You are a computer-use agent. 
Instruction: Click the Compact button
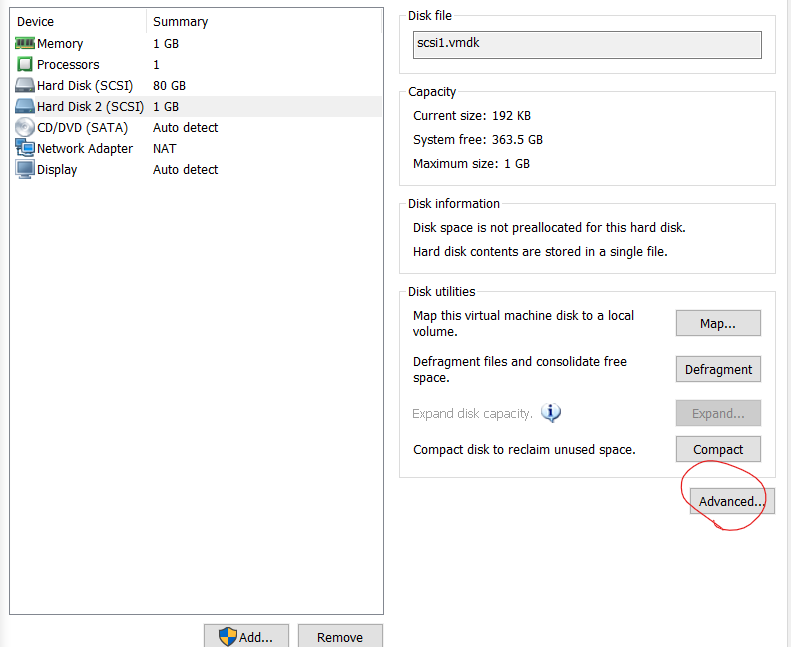[x=718, y=449]
